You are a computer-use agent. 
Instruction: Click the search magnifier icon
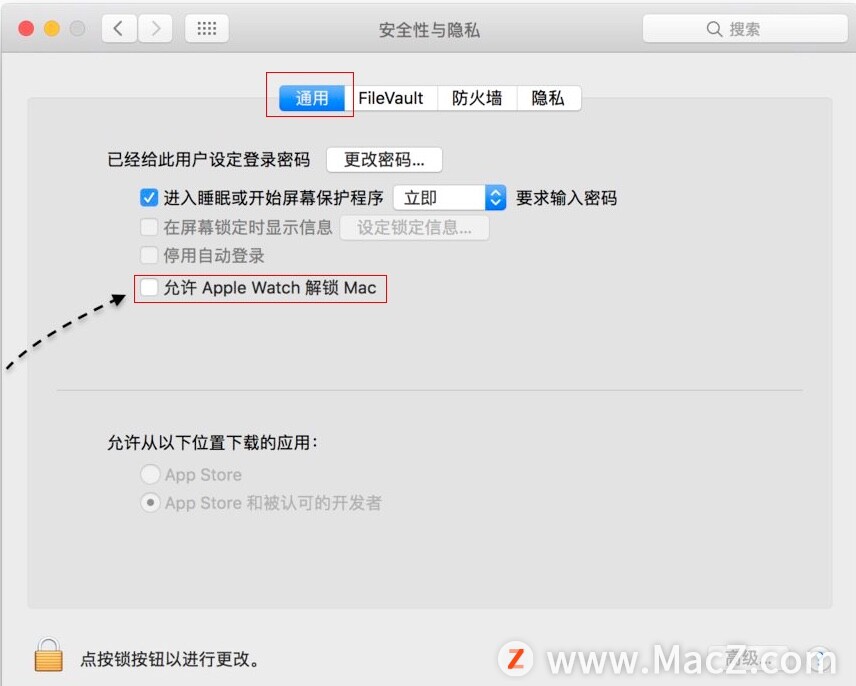click(x=714, y=29)
